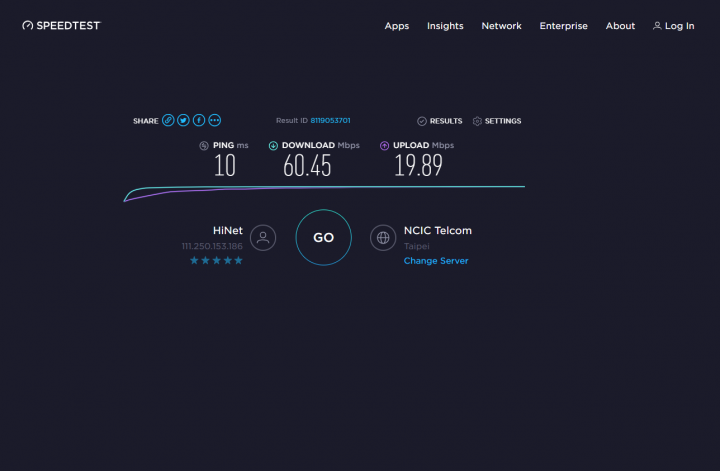Click the IP address 111.250.153.186
Viewport: 720px width, 471px height.
[212, 247]
